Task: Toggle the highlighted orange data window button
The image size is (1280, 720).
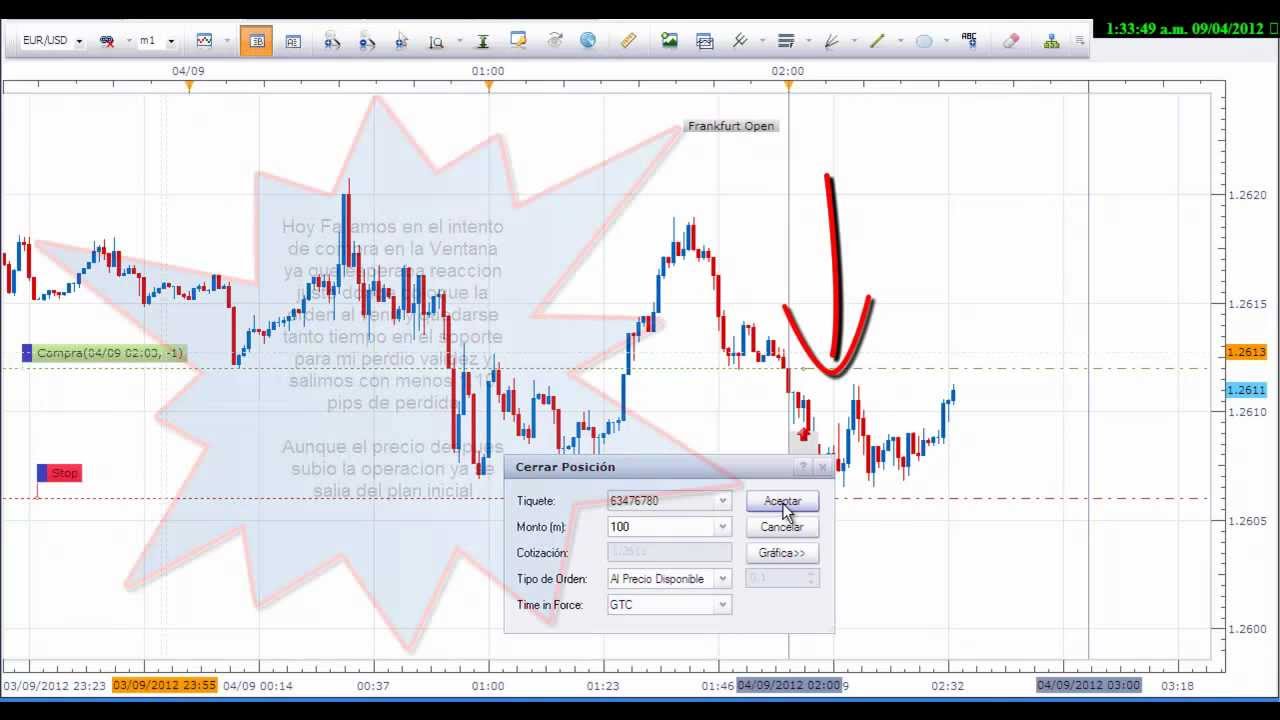Action: click(x=256, y=41)
